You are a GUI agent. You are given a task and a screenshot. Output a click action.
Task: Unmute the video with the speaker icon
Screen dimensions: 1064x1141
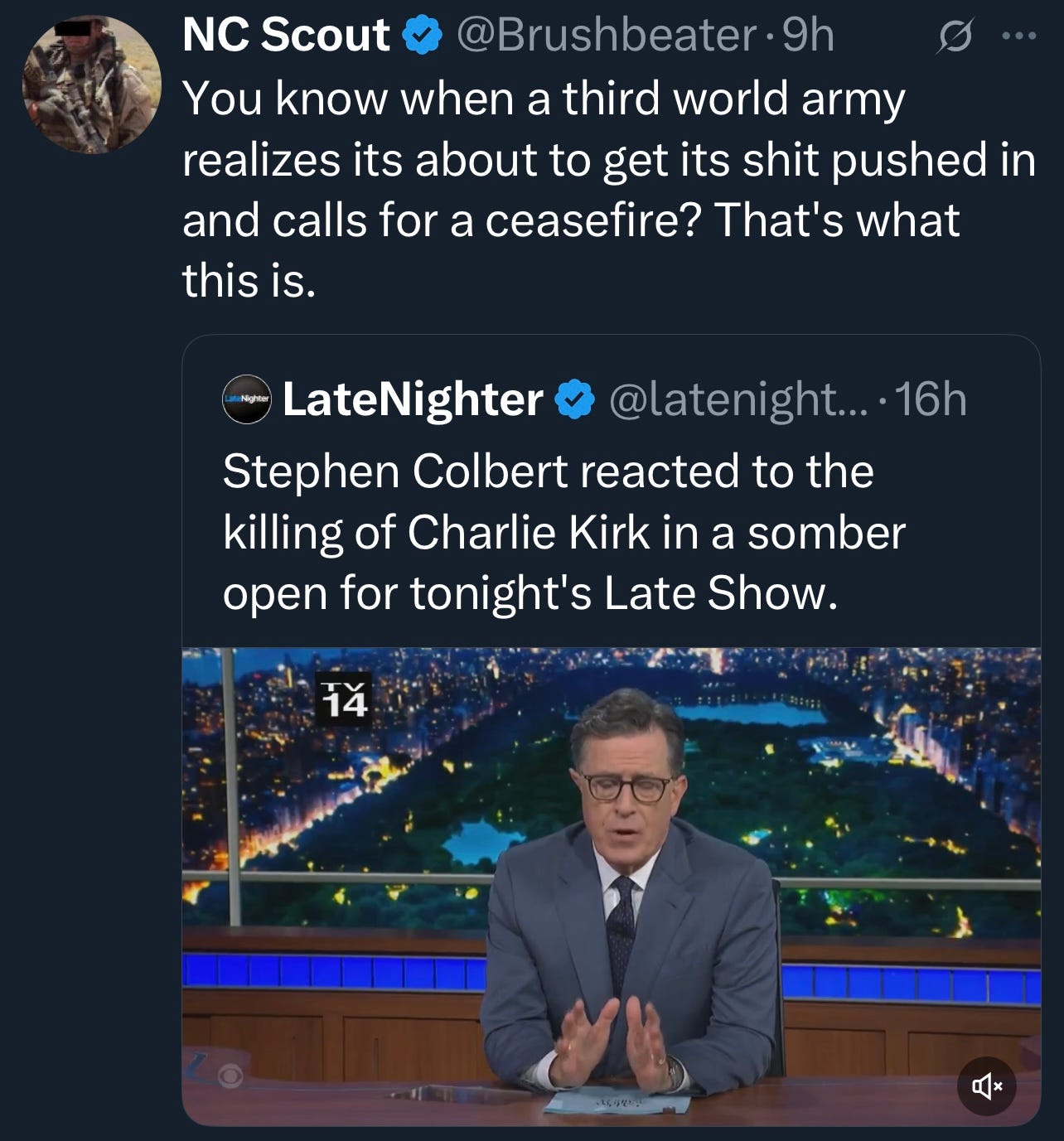(986, 1085)
